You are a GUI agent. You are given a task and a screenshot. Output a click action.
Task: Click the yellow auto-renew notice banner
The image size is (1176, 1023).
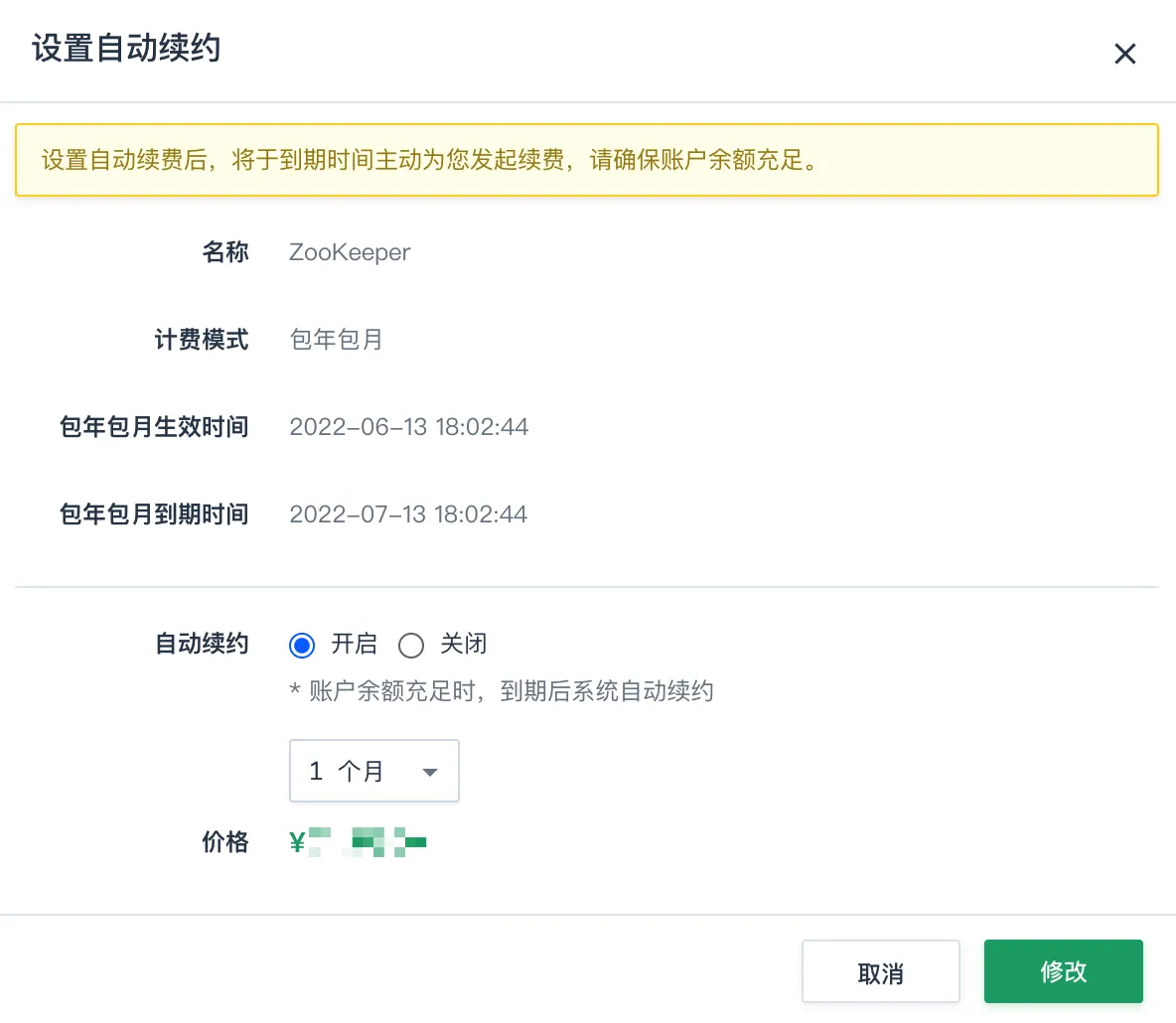tap(586, 160)
